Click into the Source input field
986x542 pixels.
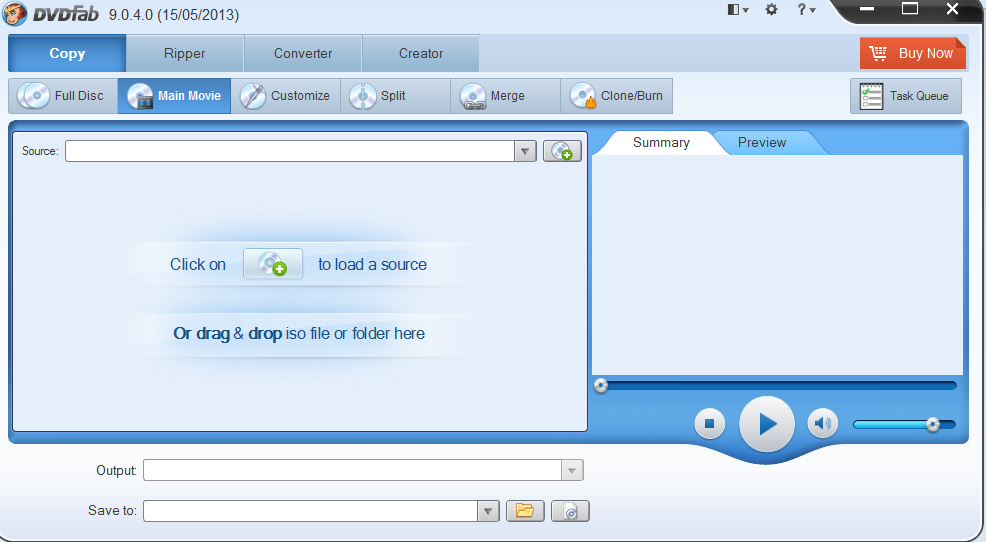click(x=290, y=151)
